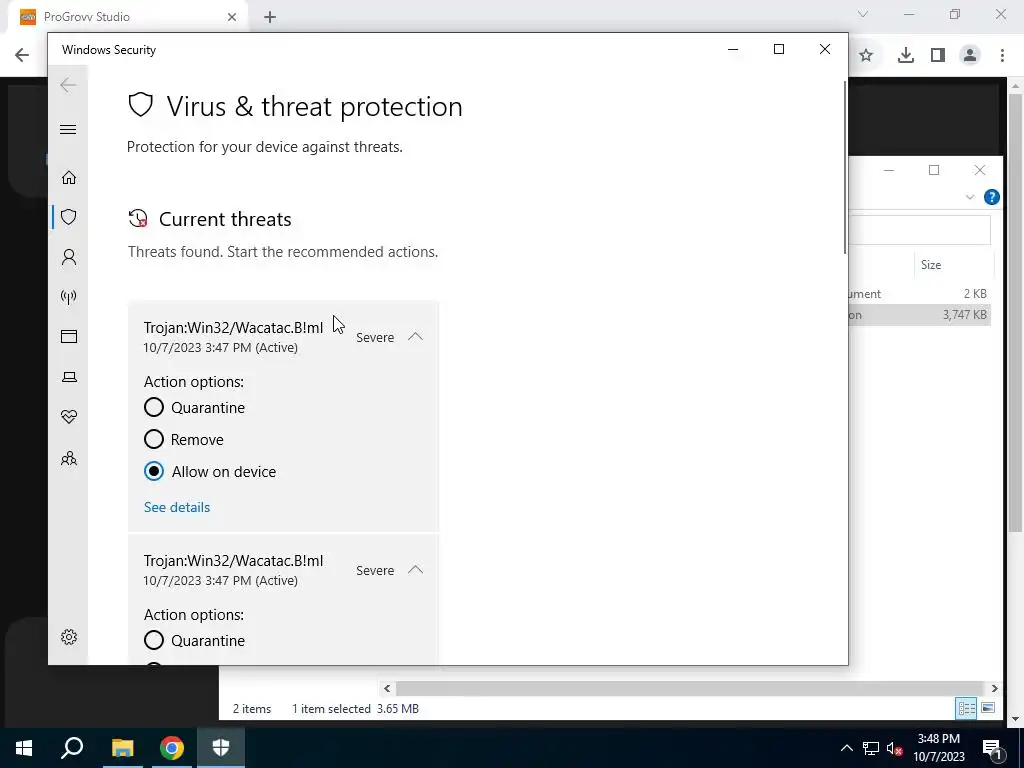Image resolution: width=1024 pixels, height=768 pixels.
Task: Click the muted volume tray icon
Action: [x=895, y=748]
